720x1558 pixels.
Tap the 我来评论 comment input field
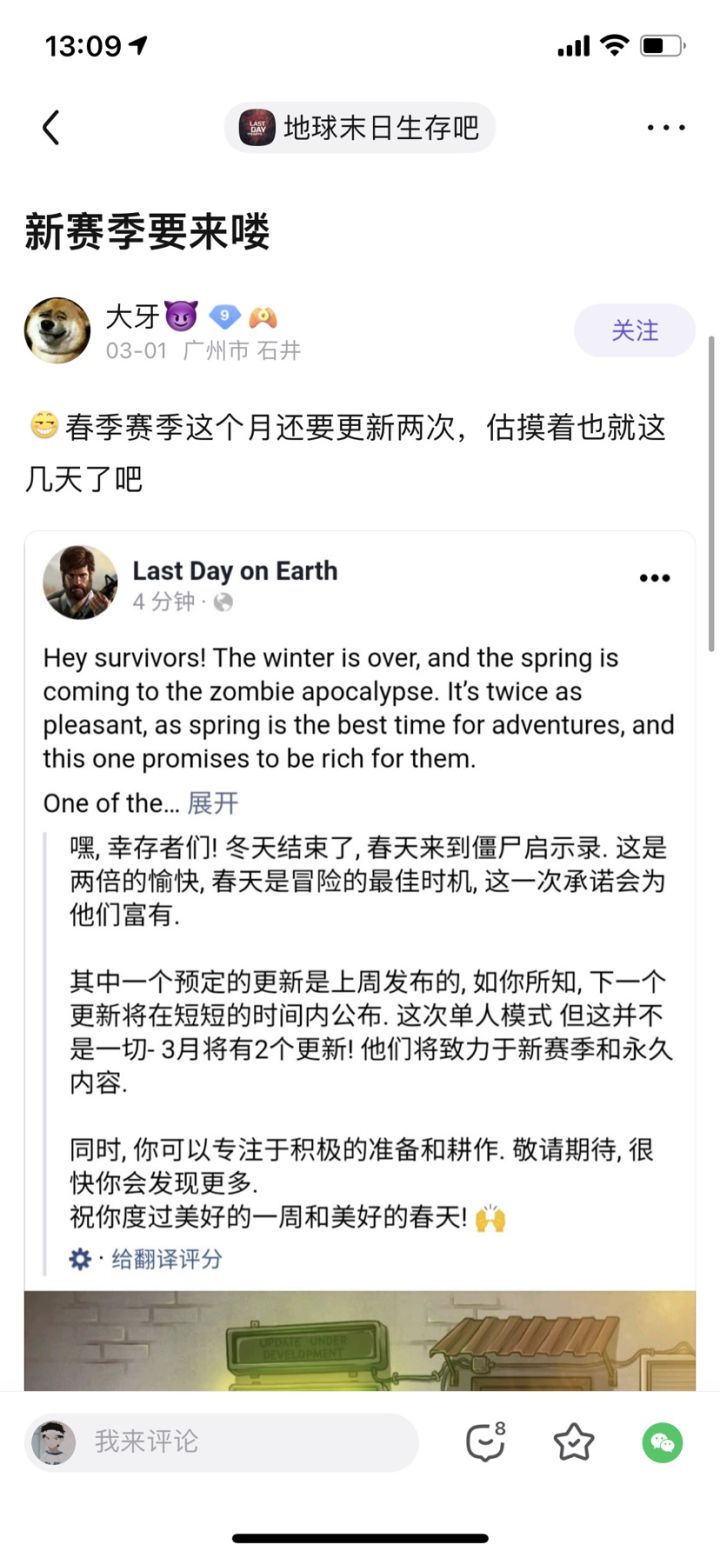(222, 1442)
